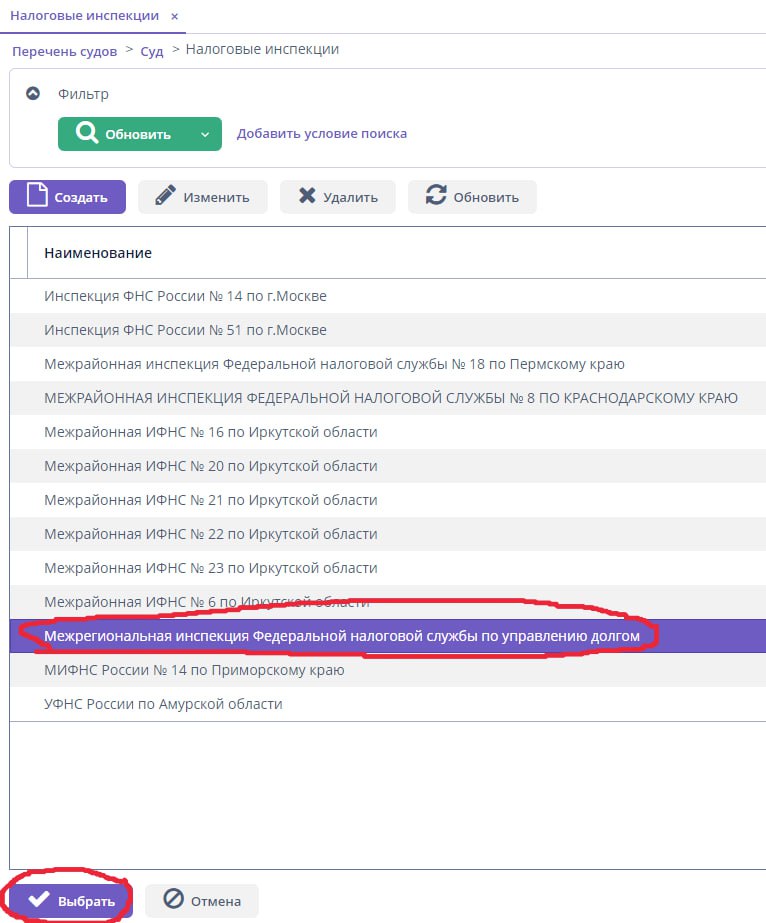Select row Инспекция ФНС России № 14 по г.Москве

click(185, 296)
